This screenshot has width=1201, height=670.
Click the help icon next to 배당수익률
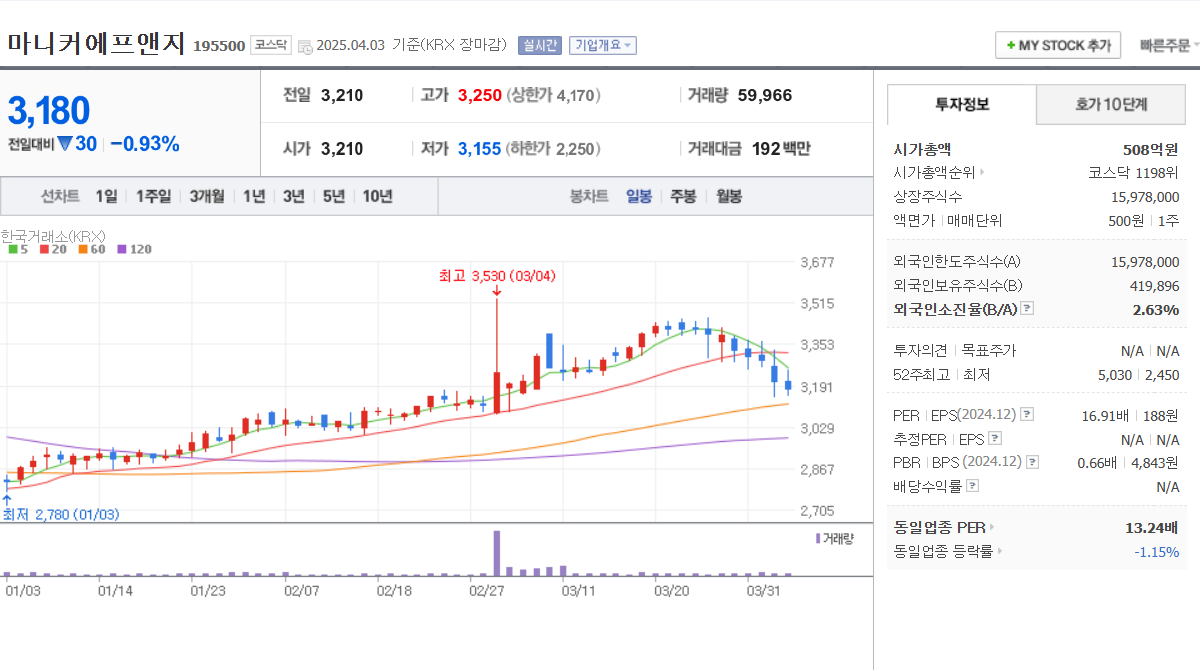(973, 486)
